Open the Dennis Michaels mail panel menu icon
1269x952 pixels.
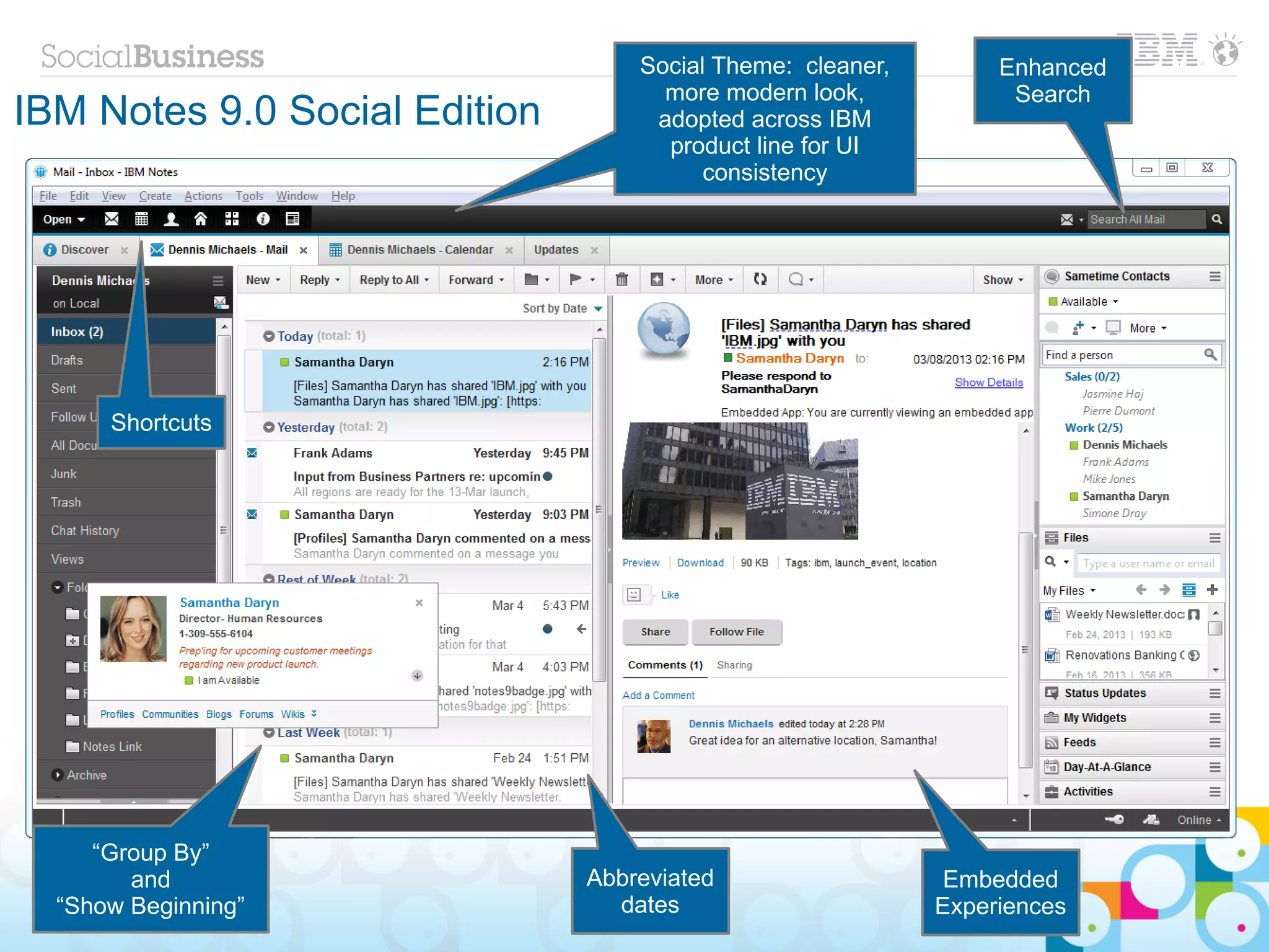tap(218, 281)
